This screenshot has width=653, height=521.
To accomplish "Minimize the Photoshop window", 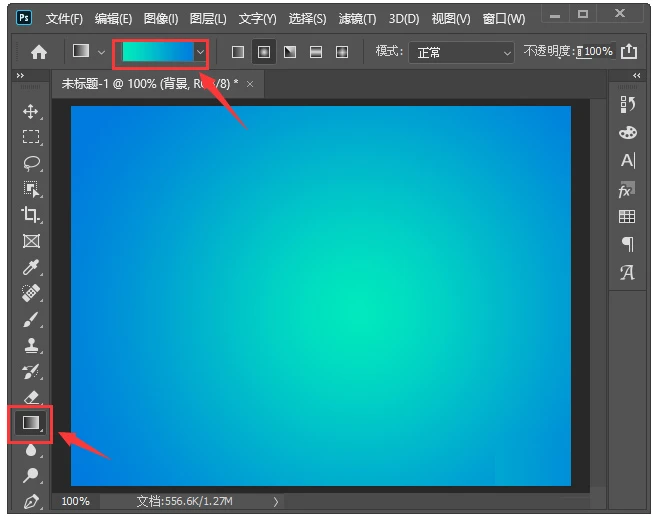I will [555, 15].
